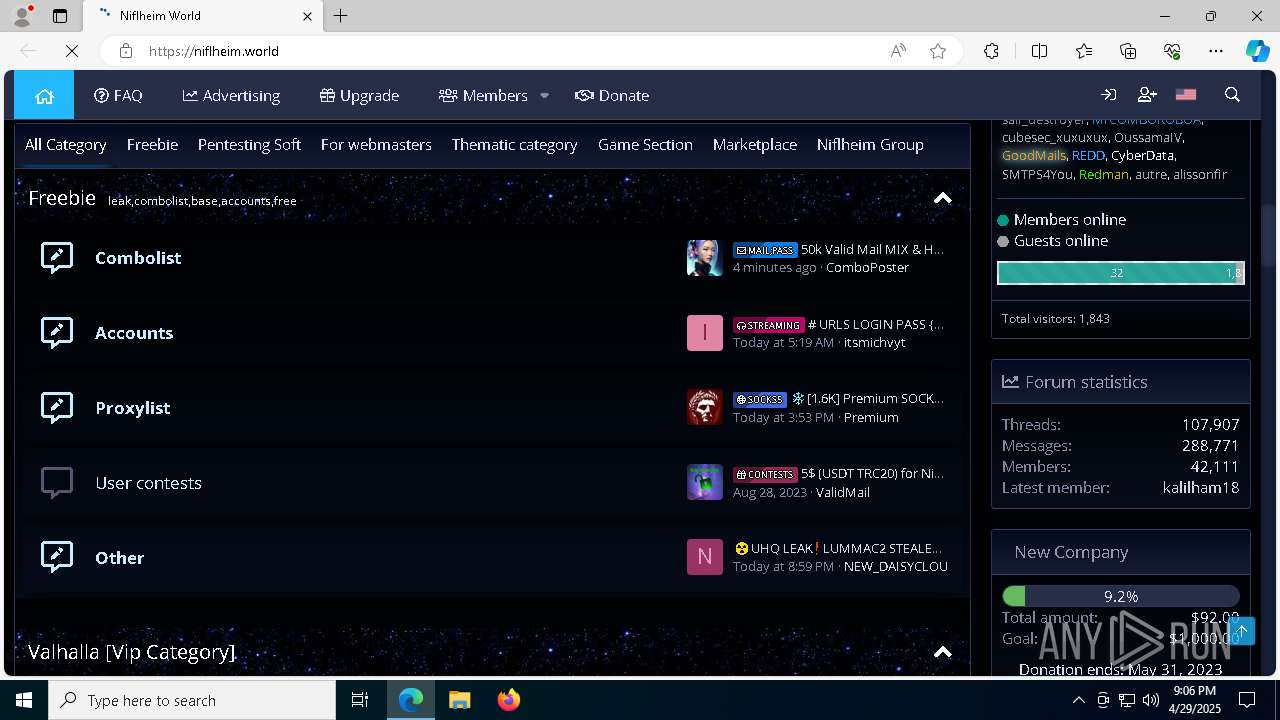Open itsmichvyt's avatar letter I

tap(704, 333)
